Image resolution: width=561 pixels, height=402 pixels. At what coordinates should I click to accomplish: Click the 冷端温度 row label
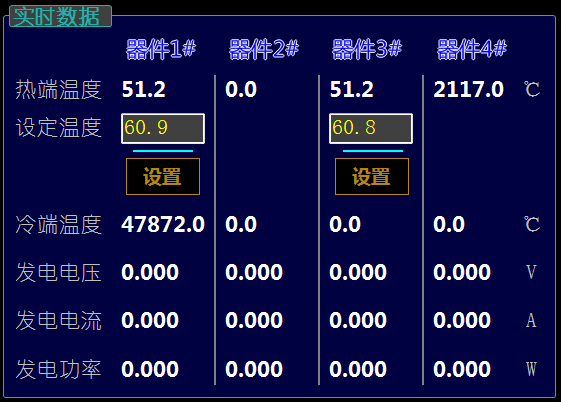pyautogui.click(x=59, y=225)
